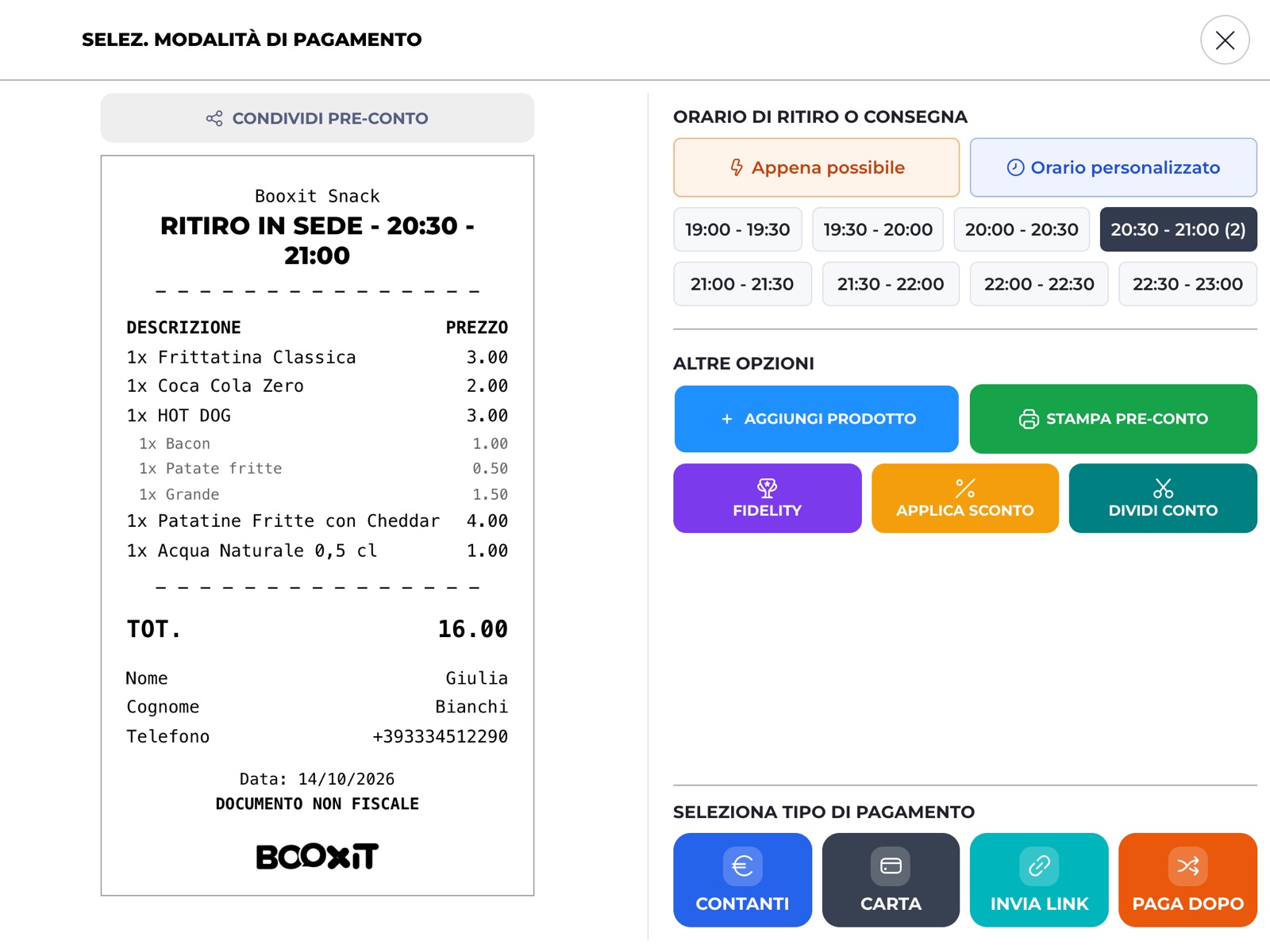Click the printer icon for Stampa Pre-Conto
The height and width of the screenshot is (952, 1270).
click(1029, 419)
